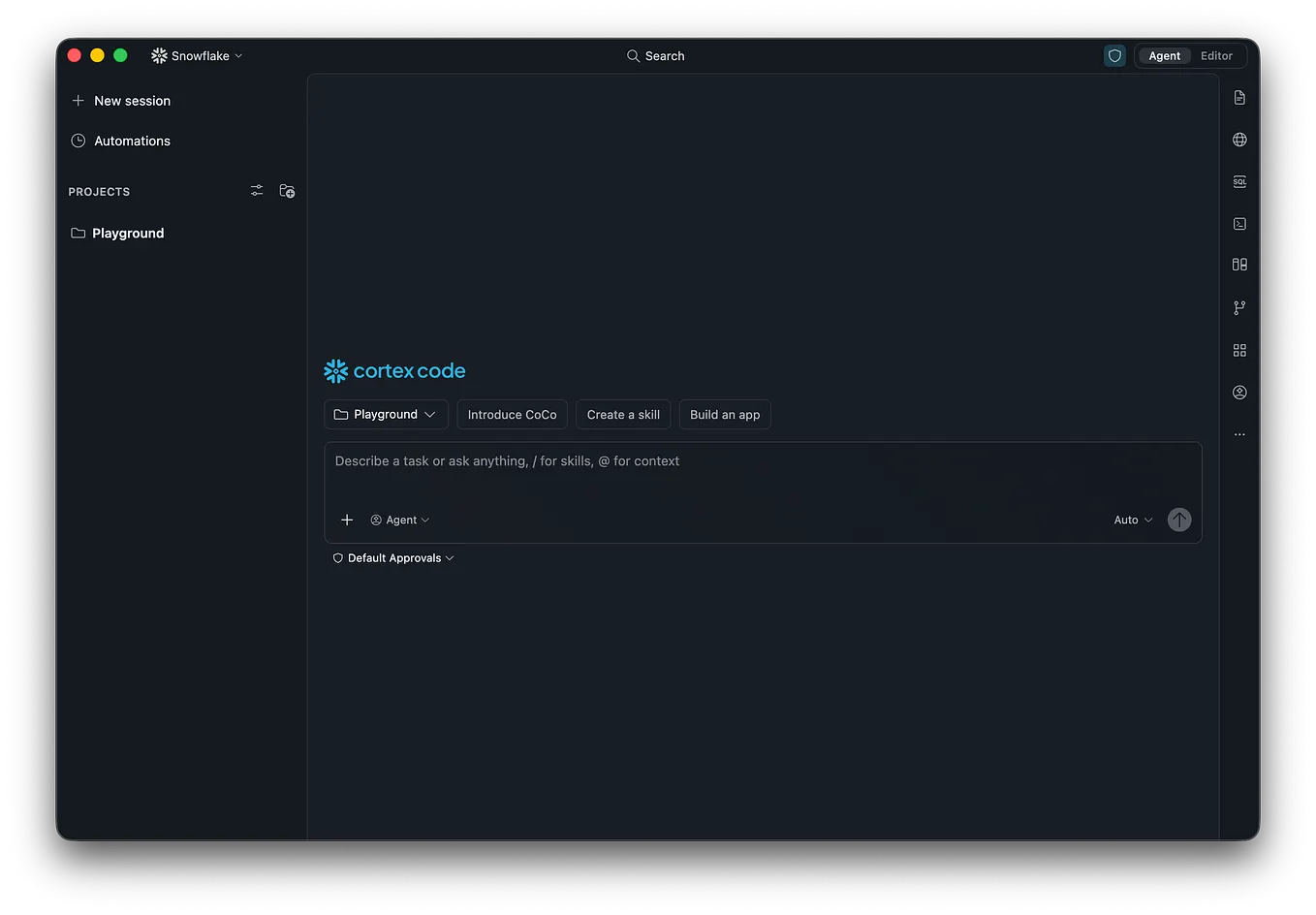
Task: Click the Build an app suggestion button
Action: 725,415
